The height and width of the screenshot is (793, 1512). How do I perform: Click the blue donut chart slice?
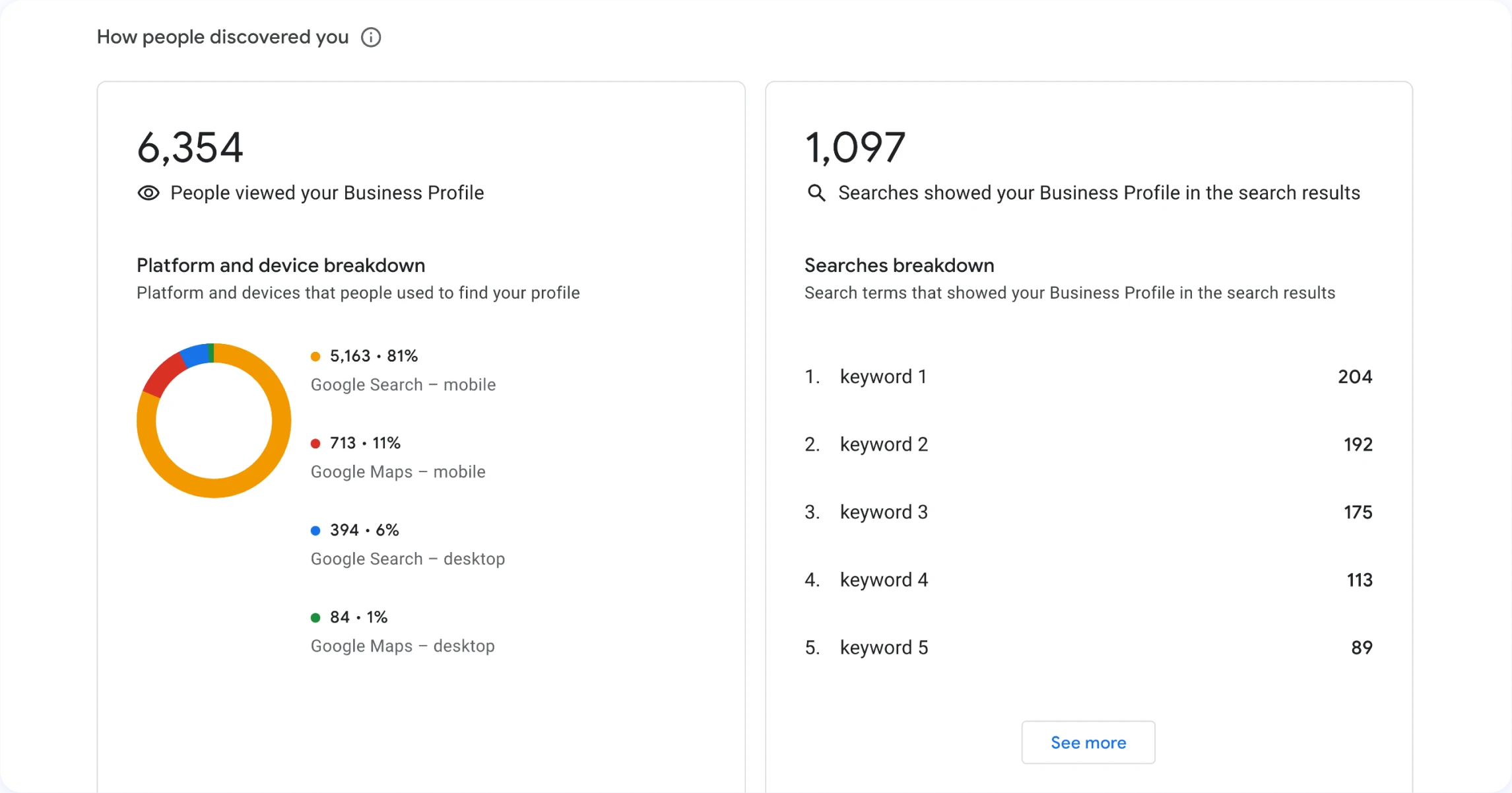(195, 356)
